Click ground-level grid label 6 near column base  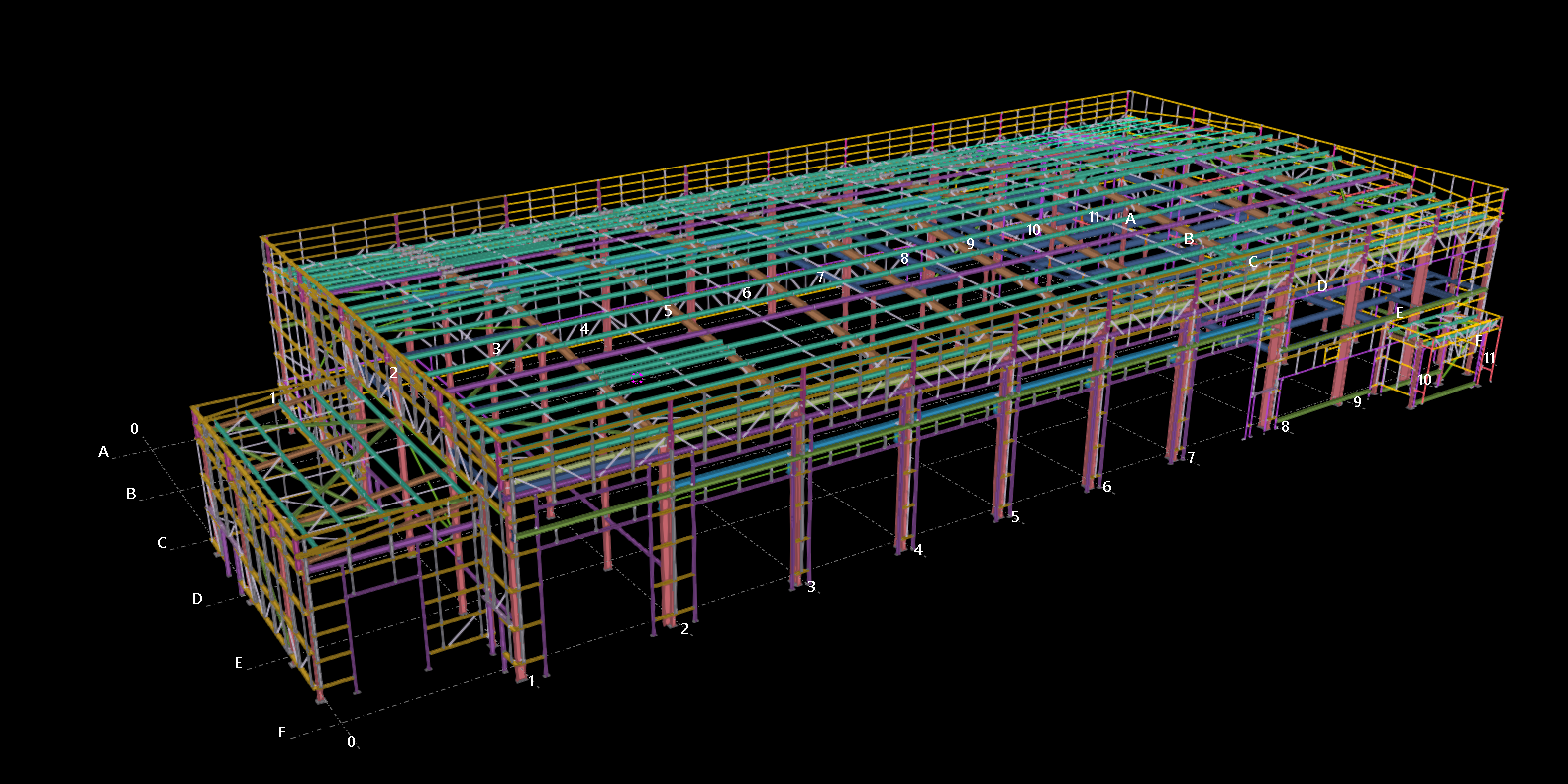(1107, 487)
